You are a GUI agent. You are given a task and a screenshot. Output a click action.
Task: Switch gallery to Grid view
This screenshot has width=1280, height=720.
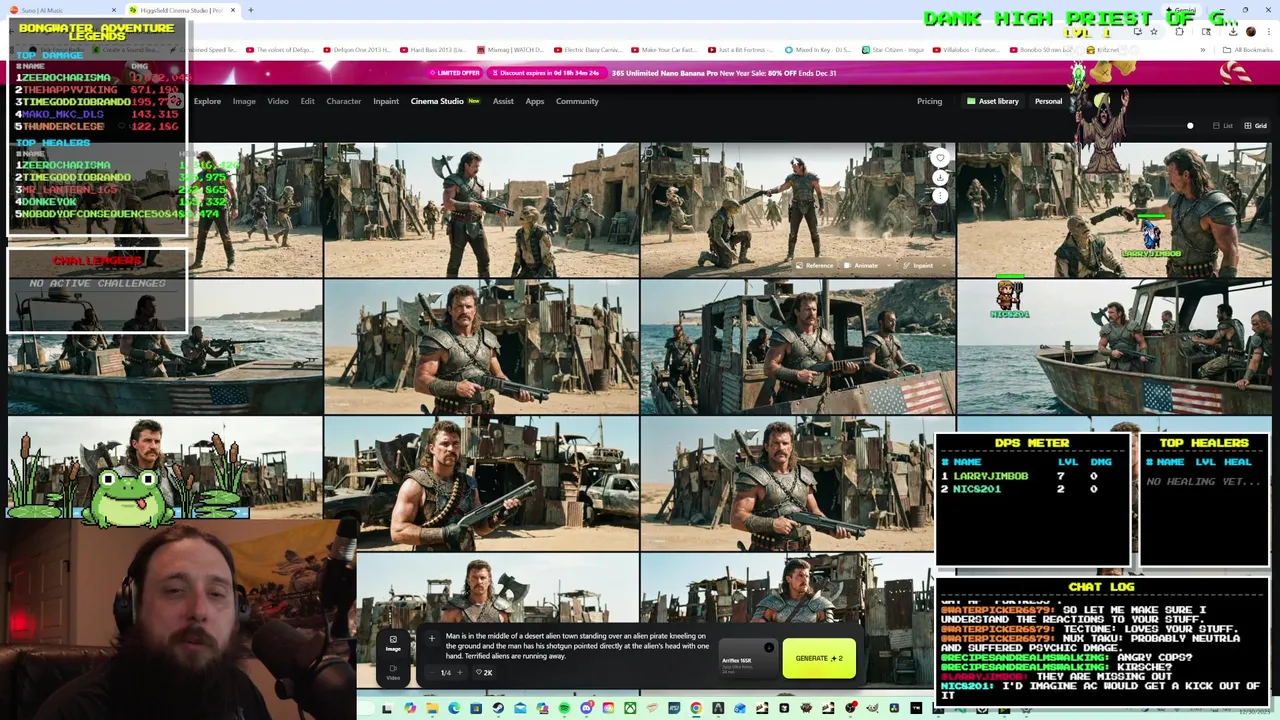tap(1255, 126)
